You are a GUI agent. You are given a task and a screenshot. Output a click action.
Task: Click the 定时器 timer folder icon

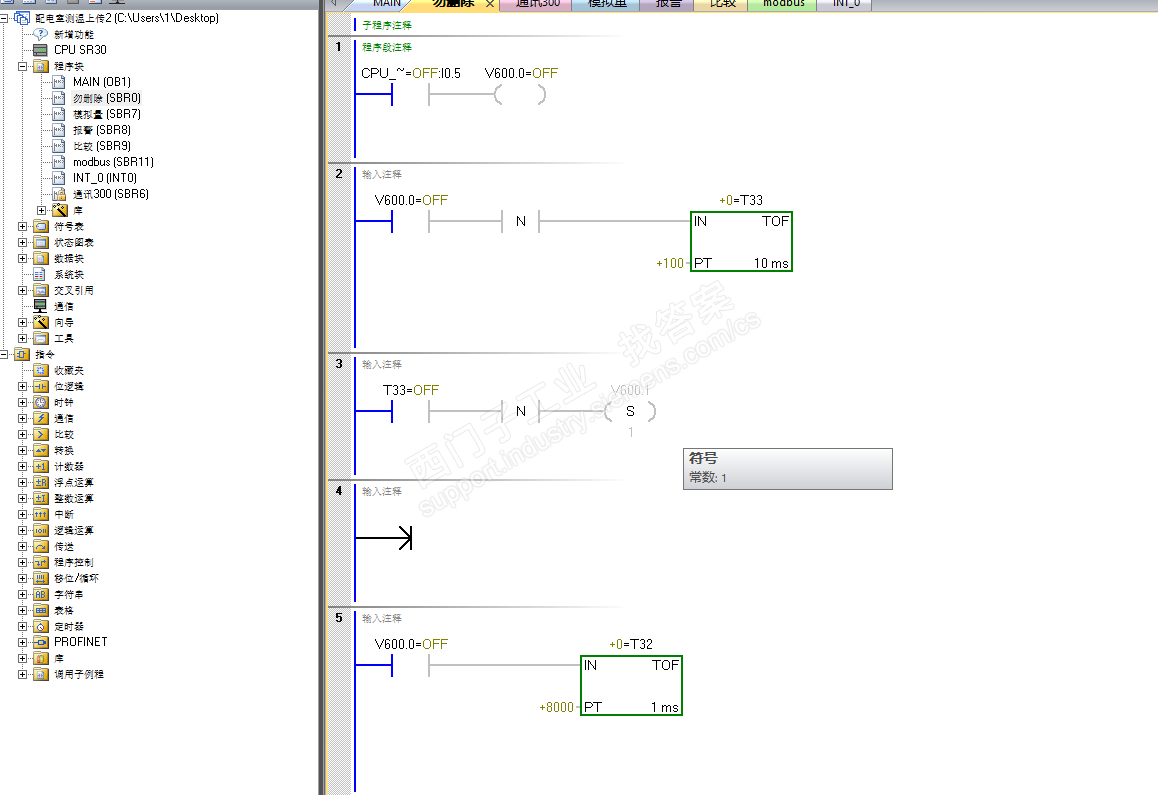[41, 627]
